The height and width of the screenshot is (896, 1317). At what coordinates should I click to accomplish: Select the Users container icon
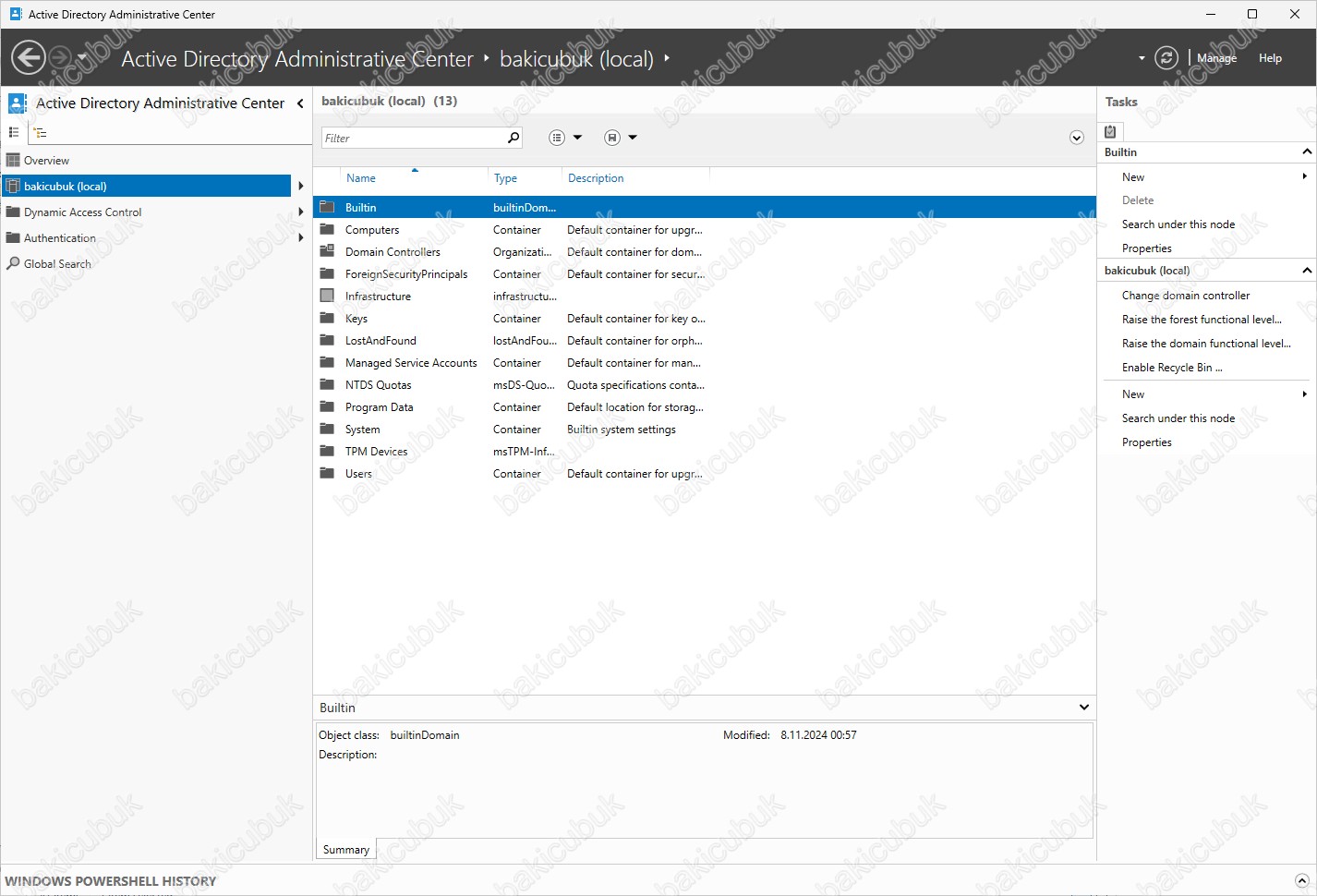327,473
